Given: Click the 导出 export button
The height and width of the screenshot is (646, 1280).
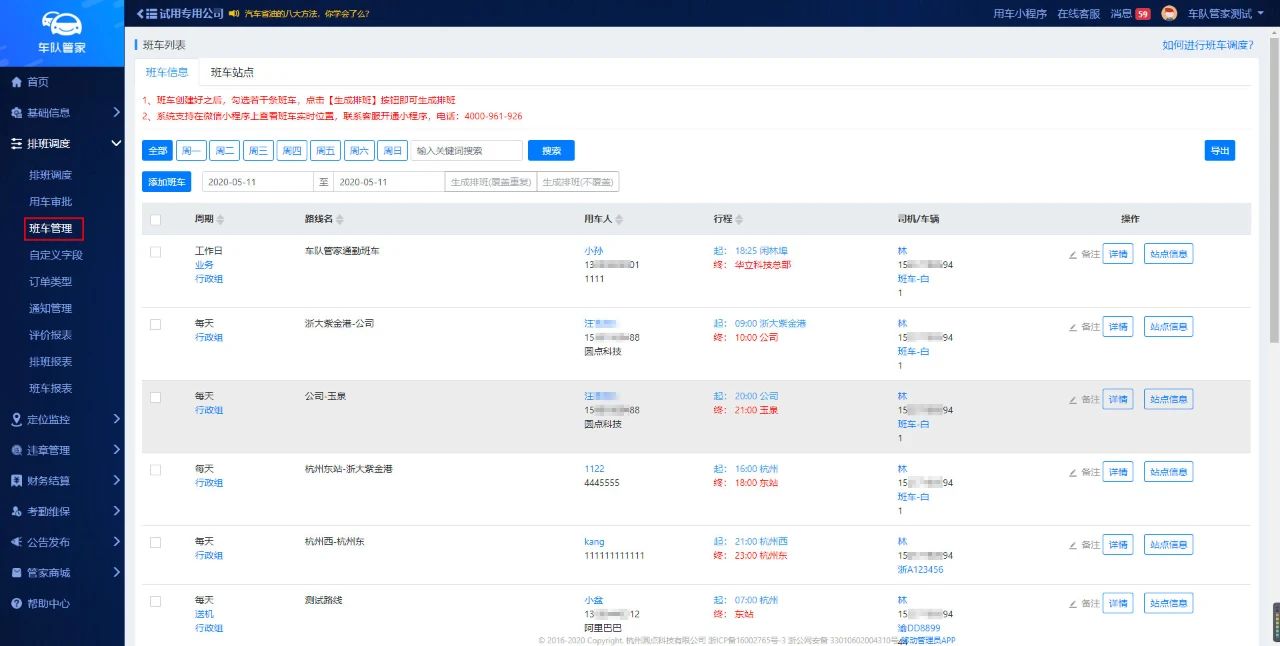Looking at the screenshot, I should click(x=1219, y=150).
